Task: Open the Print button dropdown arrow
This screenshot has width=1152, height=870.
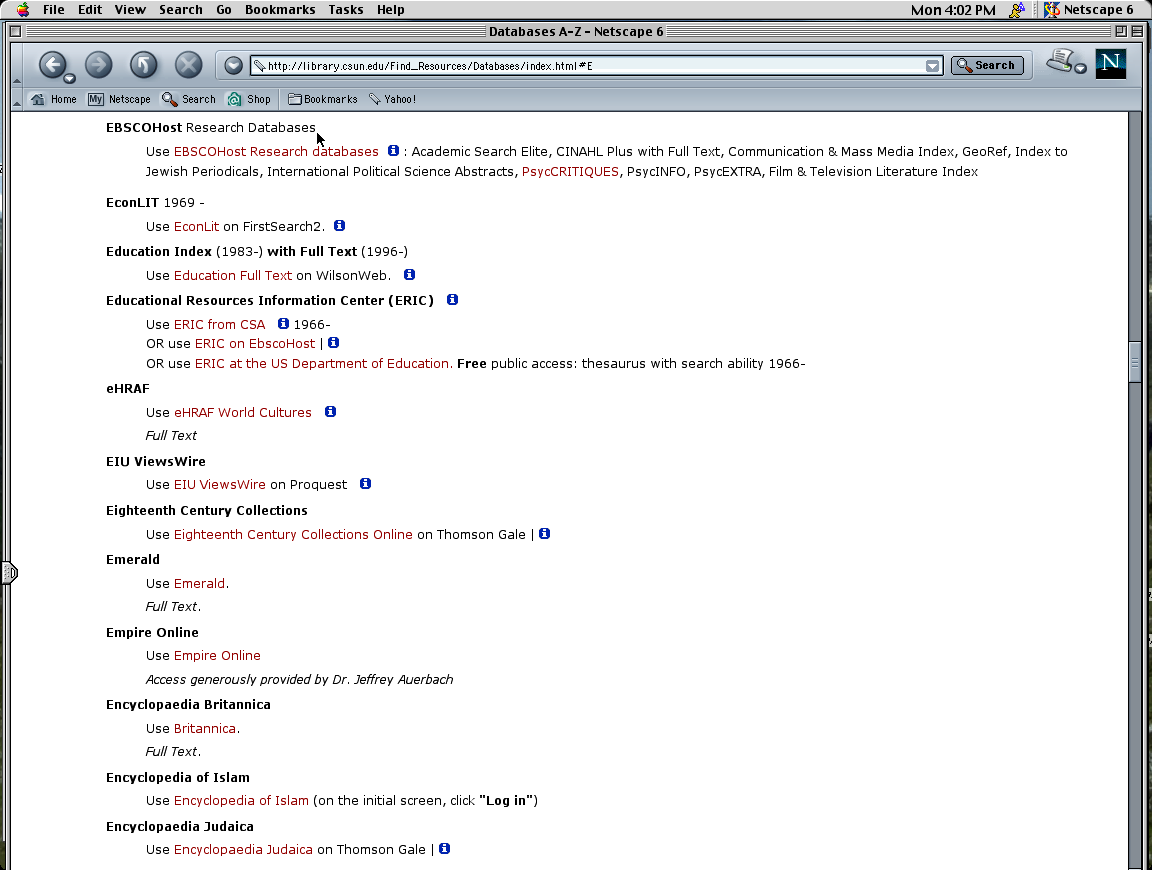Action: (1080, 68)
